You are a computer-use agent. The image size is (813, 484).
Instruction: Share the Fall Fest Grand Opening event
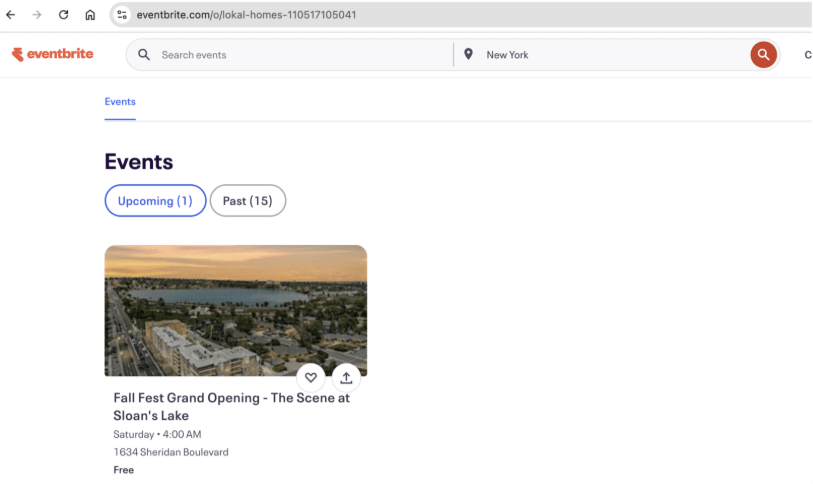point(346,377)
